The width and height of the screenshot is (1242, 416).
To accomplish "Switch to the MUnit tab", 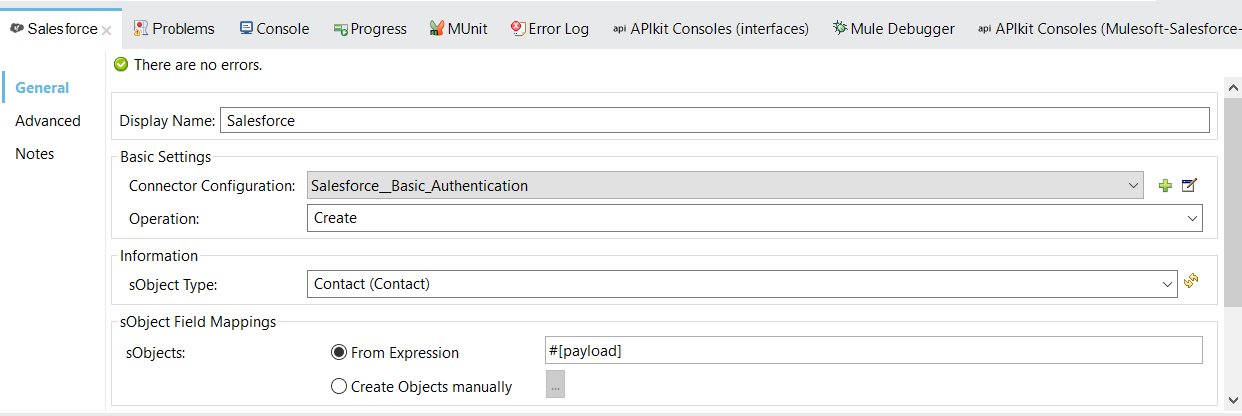I will click(458, 29).
